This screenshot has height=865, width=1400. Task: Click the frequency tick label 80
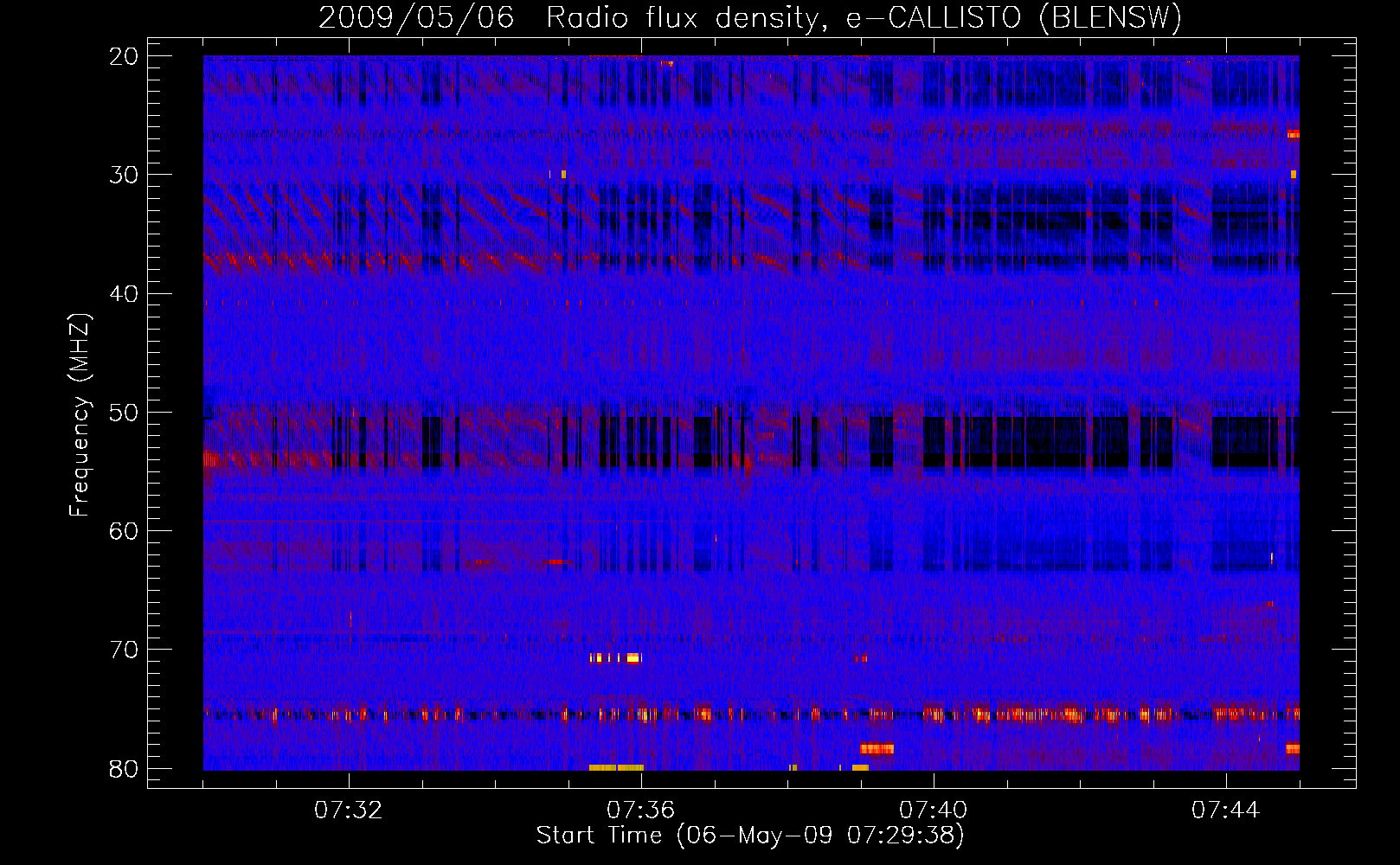124,769
